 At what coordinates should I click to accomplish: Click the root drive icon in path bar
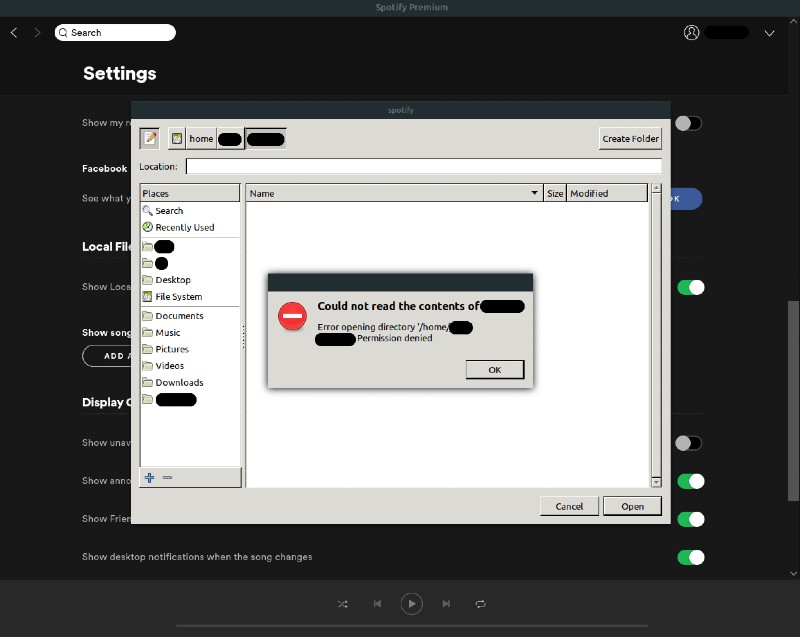click(x=177, y=138)
